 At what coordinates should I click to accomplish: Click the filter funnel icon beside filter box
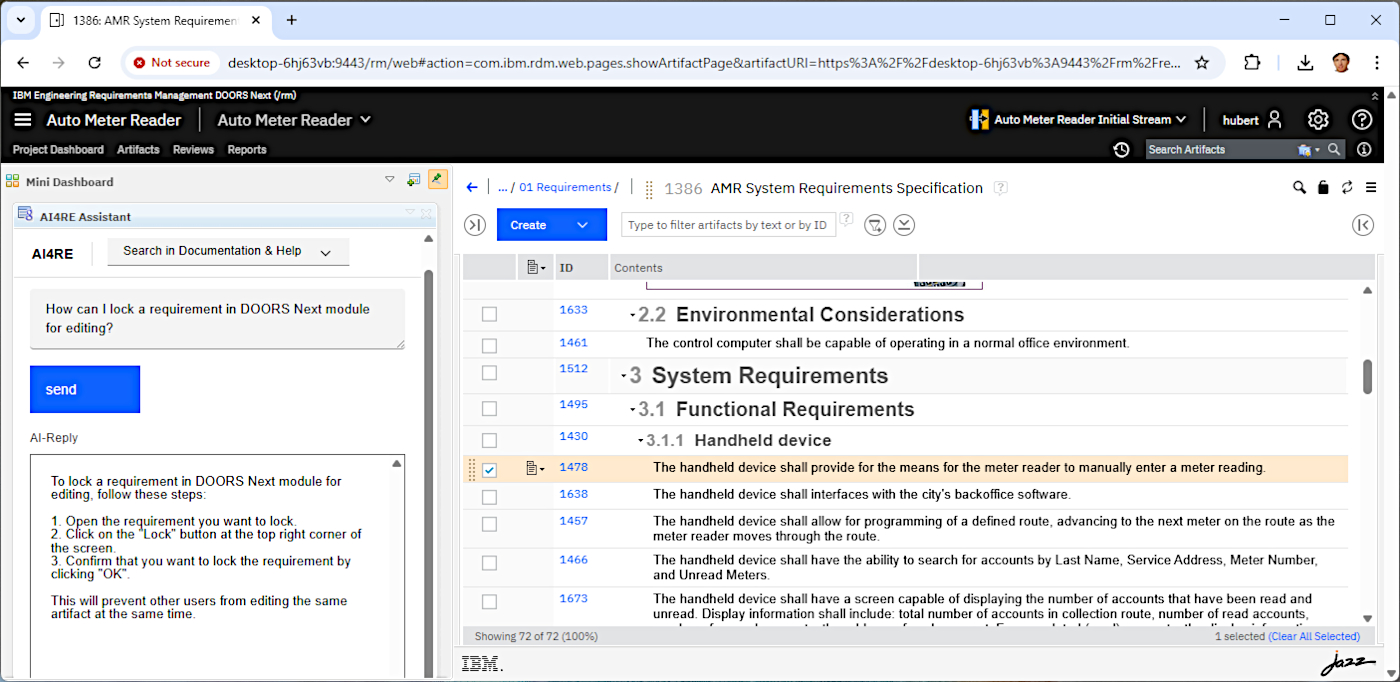click(x=875, y=225)
